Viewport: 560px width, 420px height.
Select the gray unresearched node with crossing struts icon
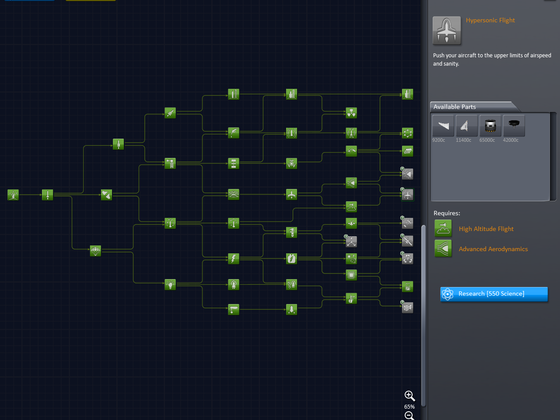coord(351,241)
